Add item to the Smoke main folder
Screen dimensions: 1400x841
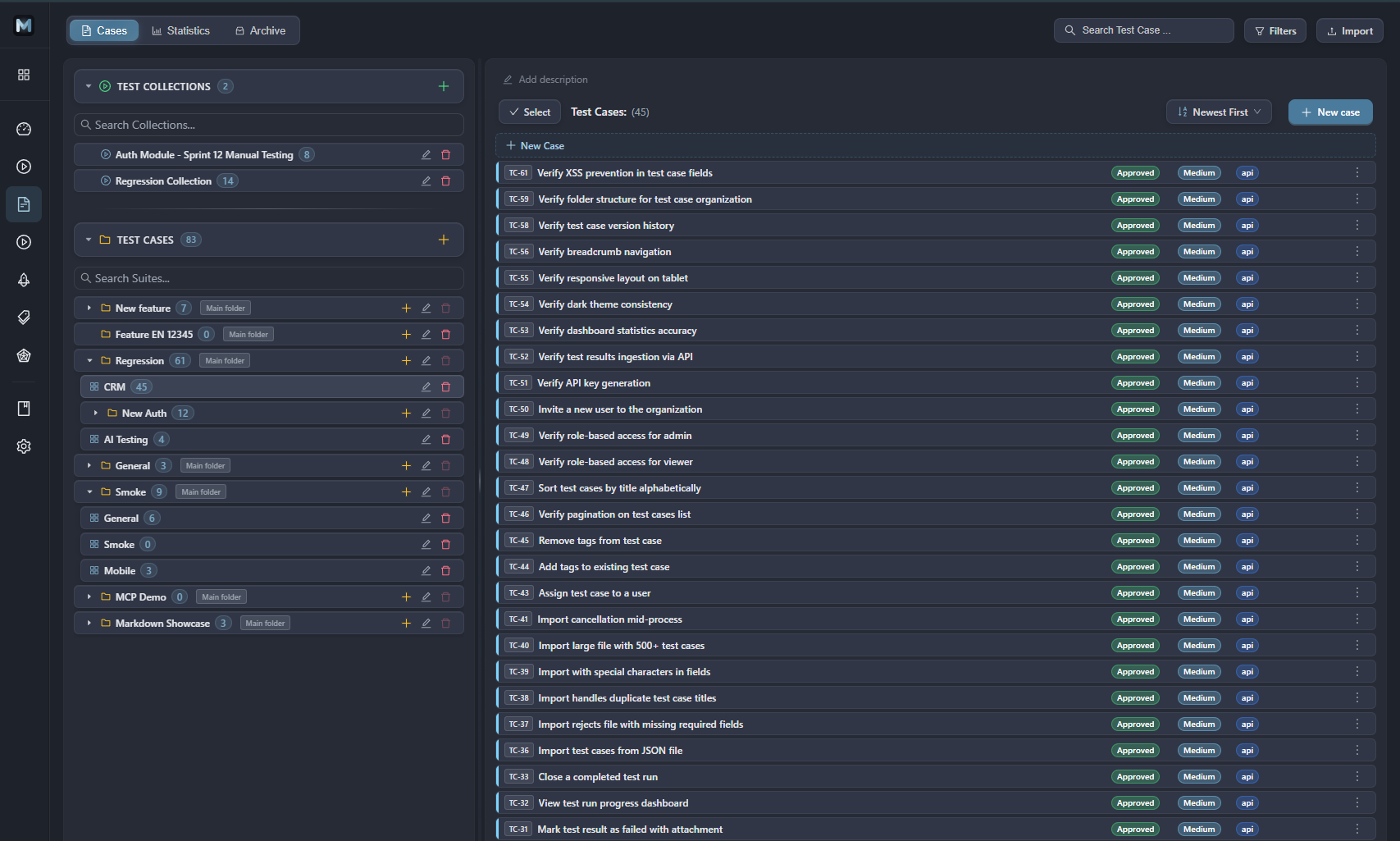pos(406,492)
